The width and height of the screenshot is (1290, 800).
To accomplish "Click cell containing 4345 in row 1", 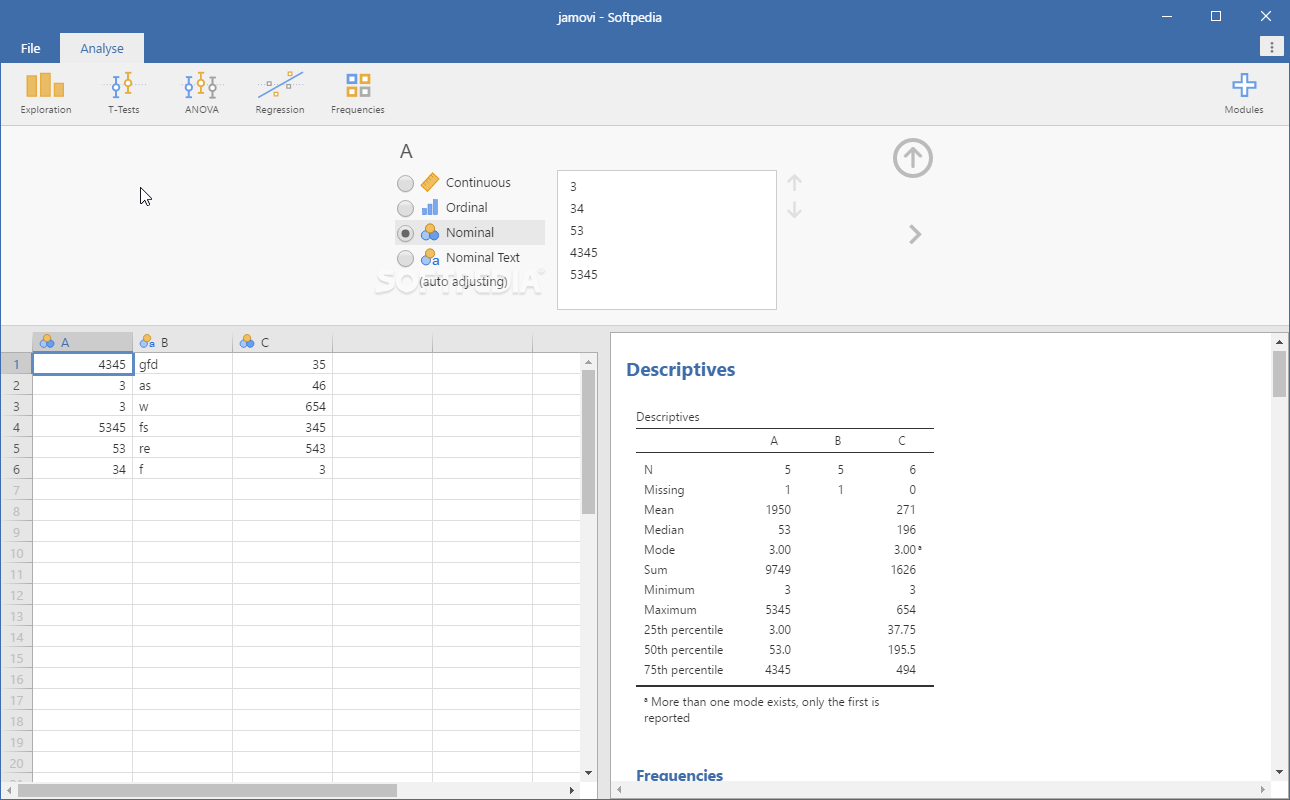I will click(x=82, y=364).
